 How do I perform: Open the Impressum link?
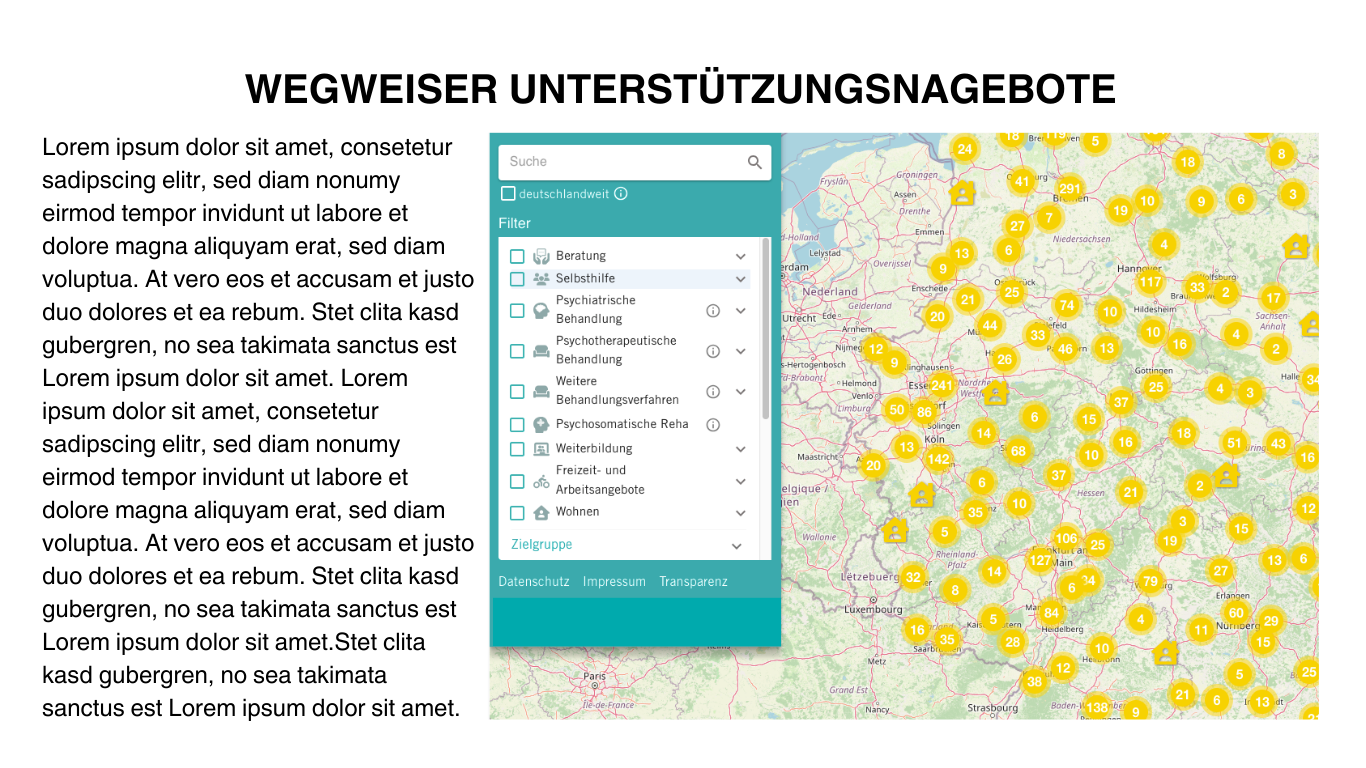coord(614,582)
